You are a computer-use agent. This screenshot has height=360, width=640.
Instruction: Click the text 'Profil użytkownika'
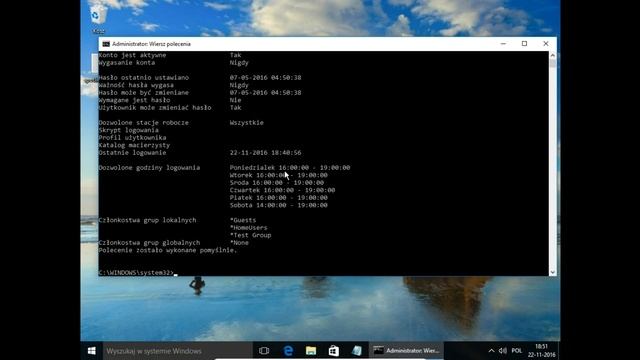(x=132, y=138)
